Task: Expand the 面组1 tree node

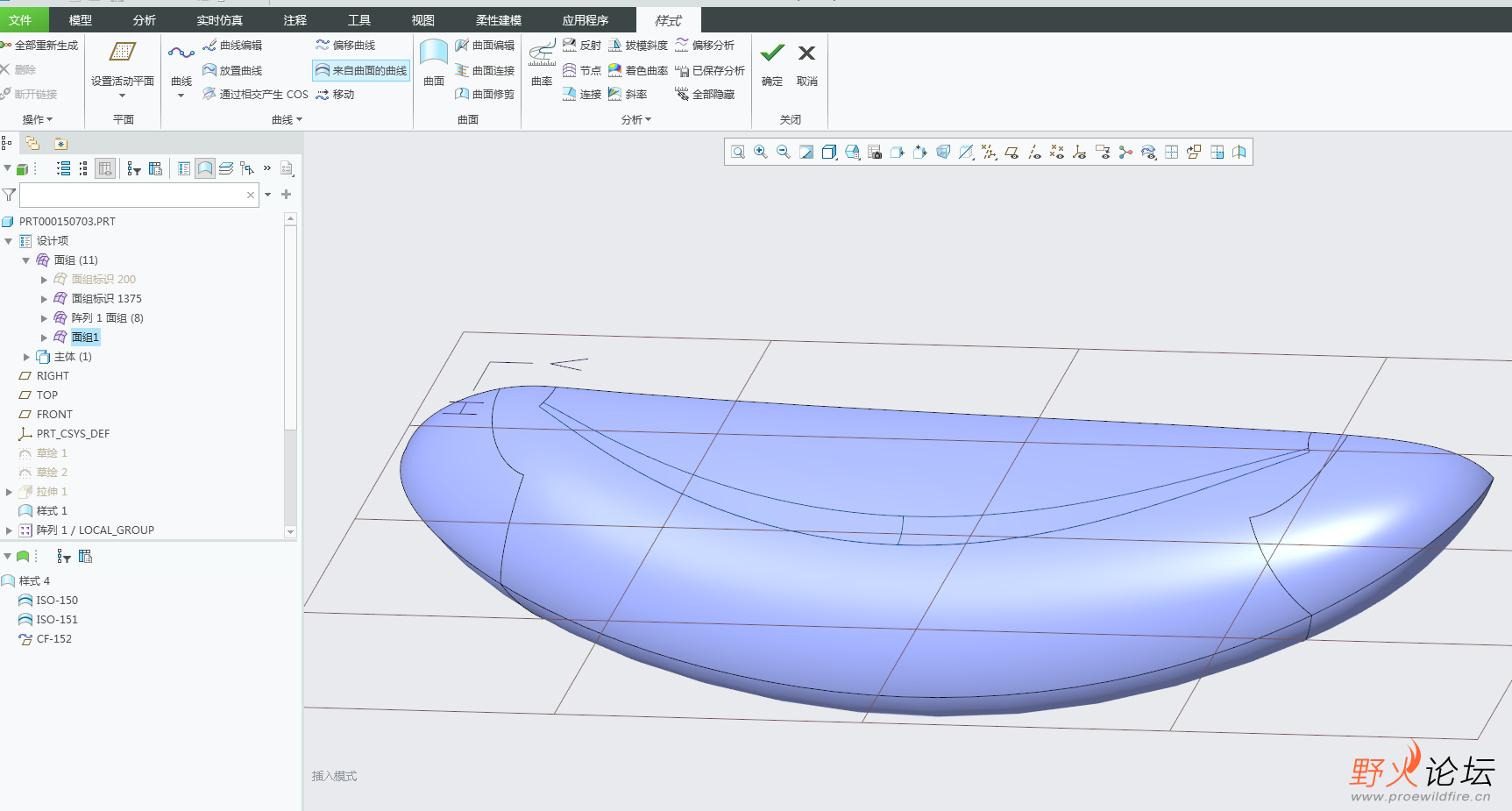Action: coord(44,338)
